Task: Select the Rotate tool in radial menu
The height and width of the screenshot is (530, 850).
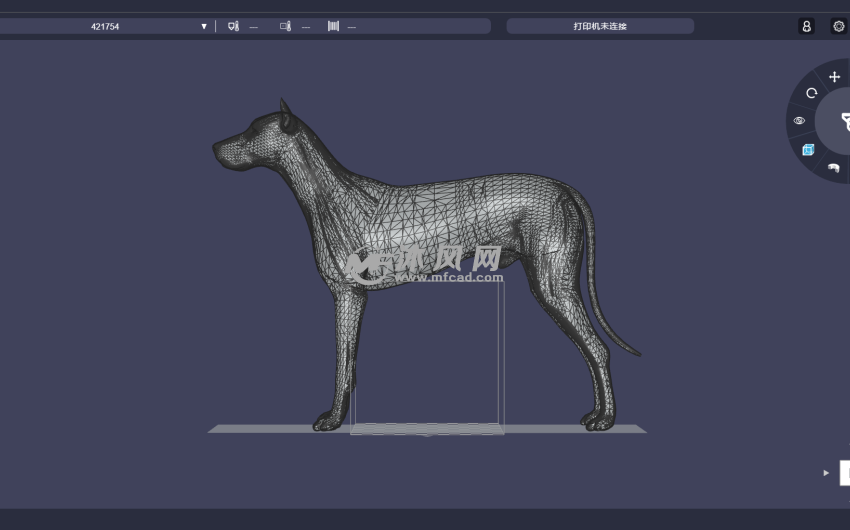Action: click(x=812, y=93)
